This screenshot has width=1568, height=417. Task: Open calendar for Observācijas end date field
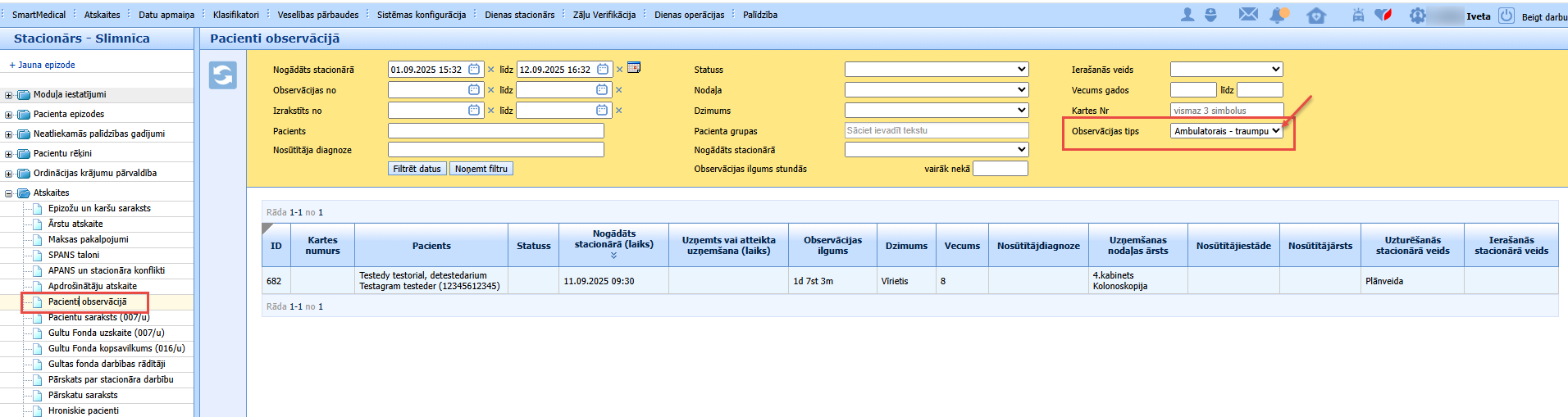[602, 90]
